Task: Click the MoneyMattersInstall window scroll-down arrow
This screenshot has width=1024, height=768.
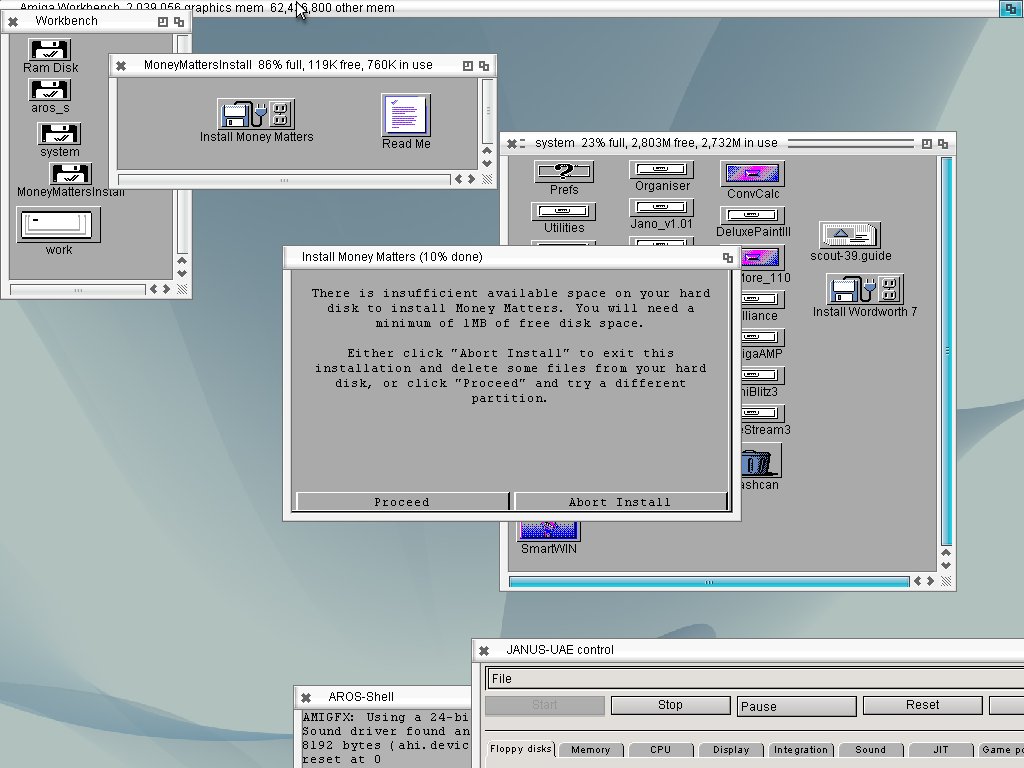Action: click(487, 164)
